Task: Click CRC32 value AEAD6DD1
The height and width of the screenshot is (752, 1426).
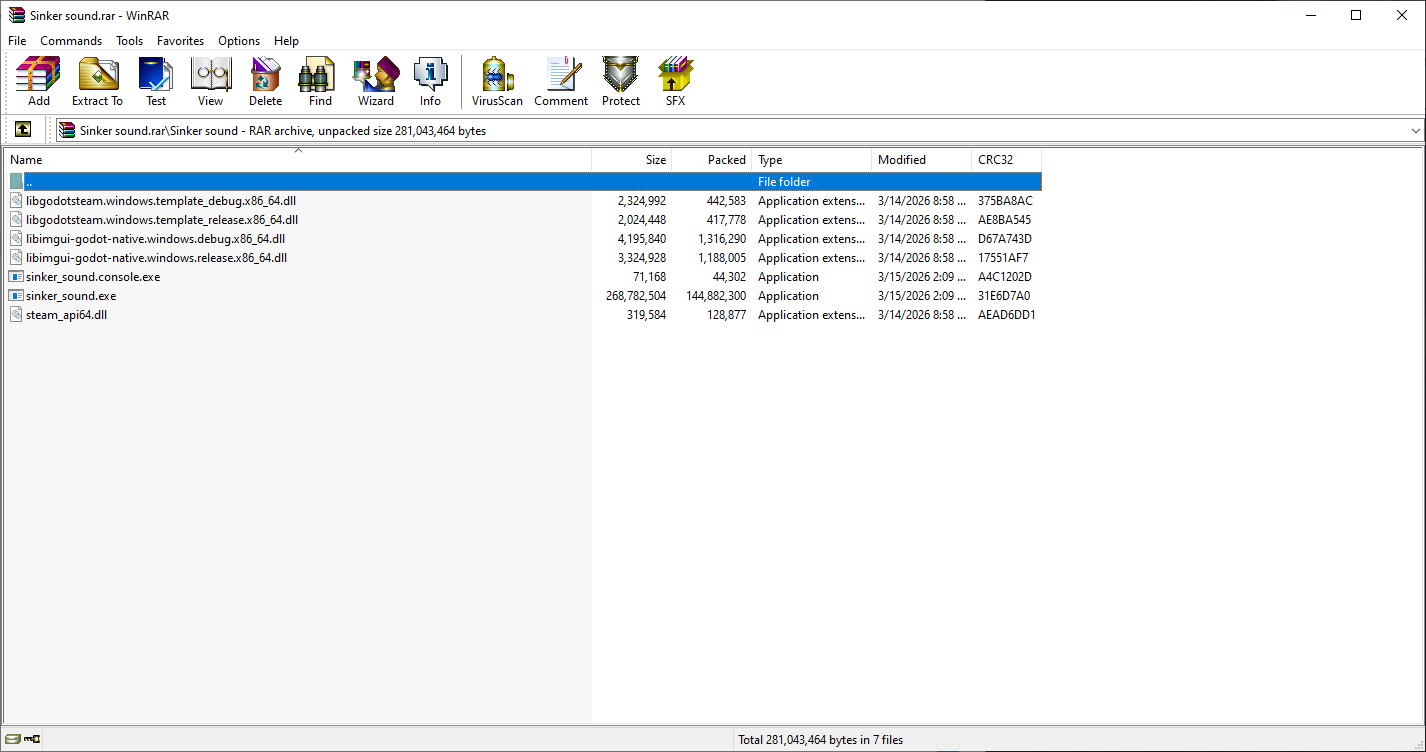Action: [1006, 315]
